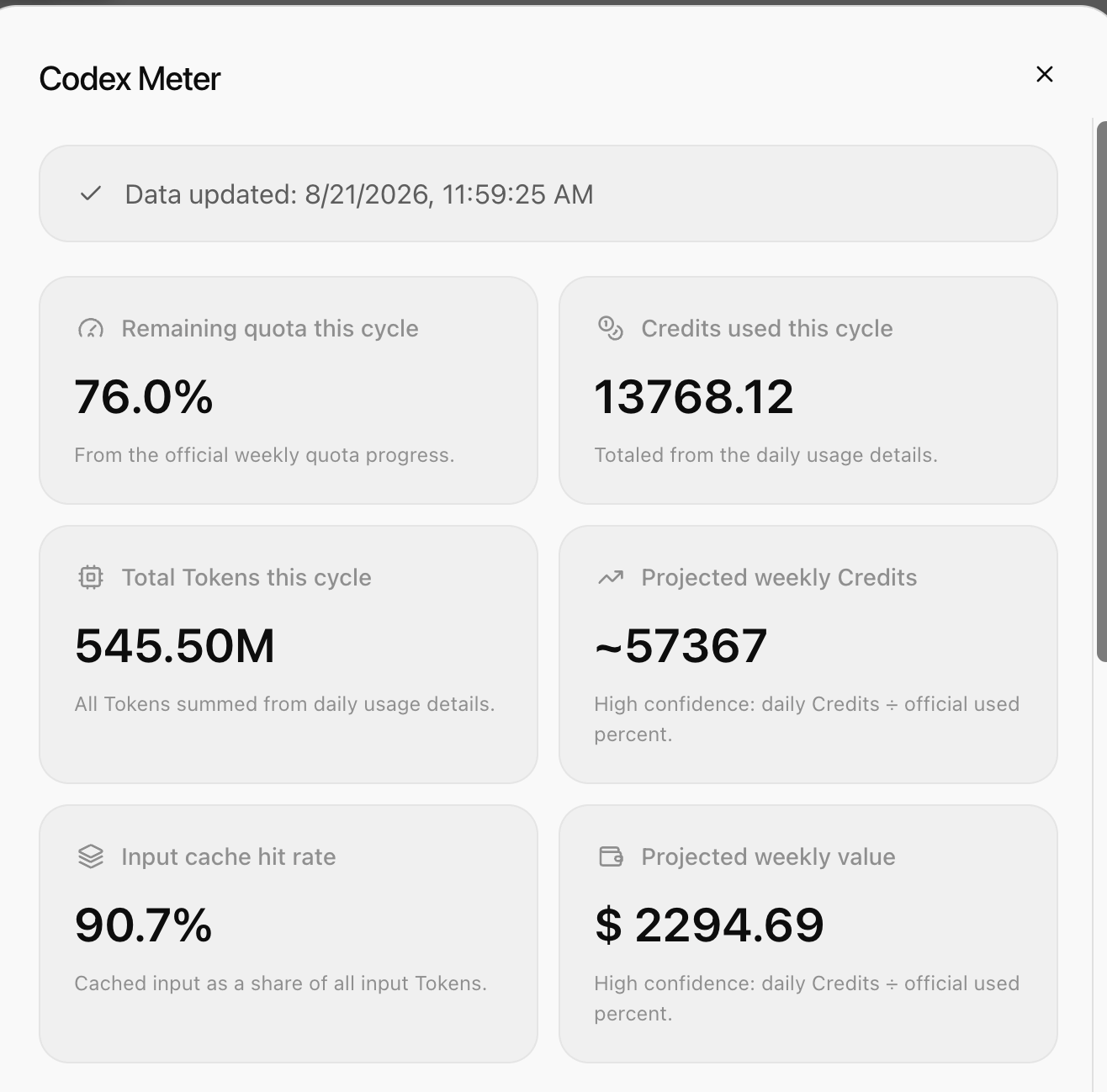This screenshot has width=1107, height=1092.
Task: Click the Codex Meter title
Action: tap(130, 79)
